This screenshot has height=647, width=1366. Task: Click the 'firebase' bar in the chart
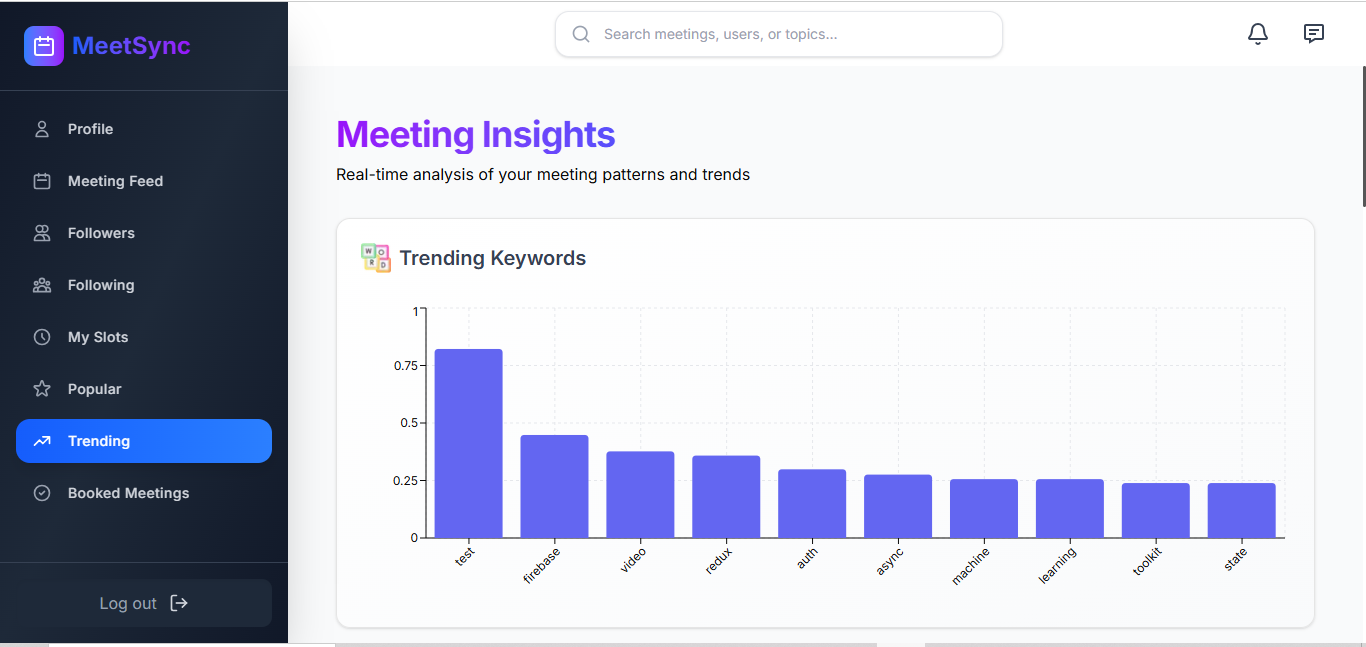(x=554, y=486)
